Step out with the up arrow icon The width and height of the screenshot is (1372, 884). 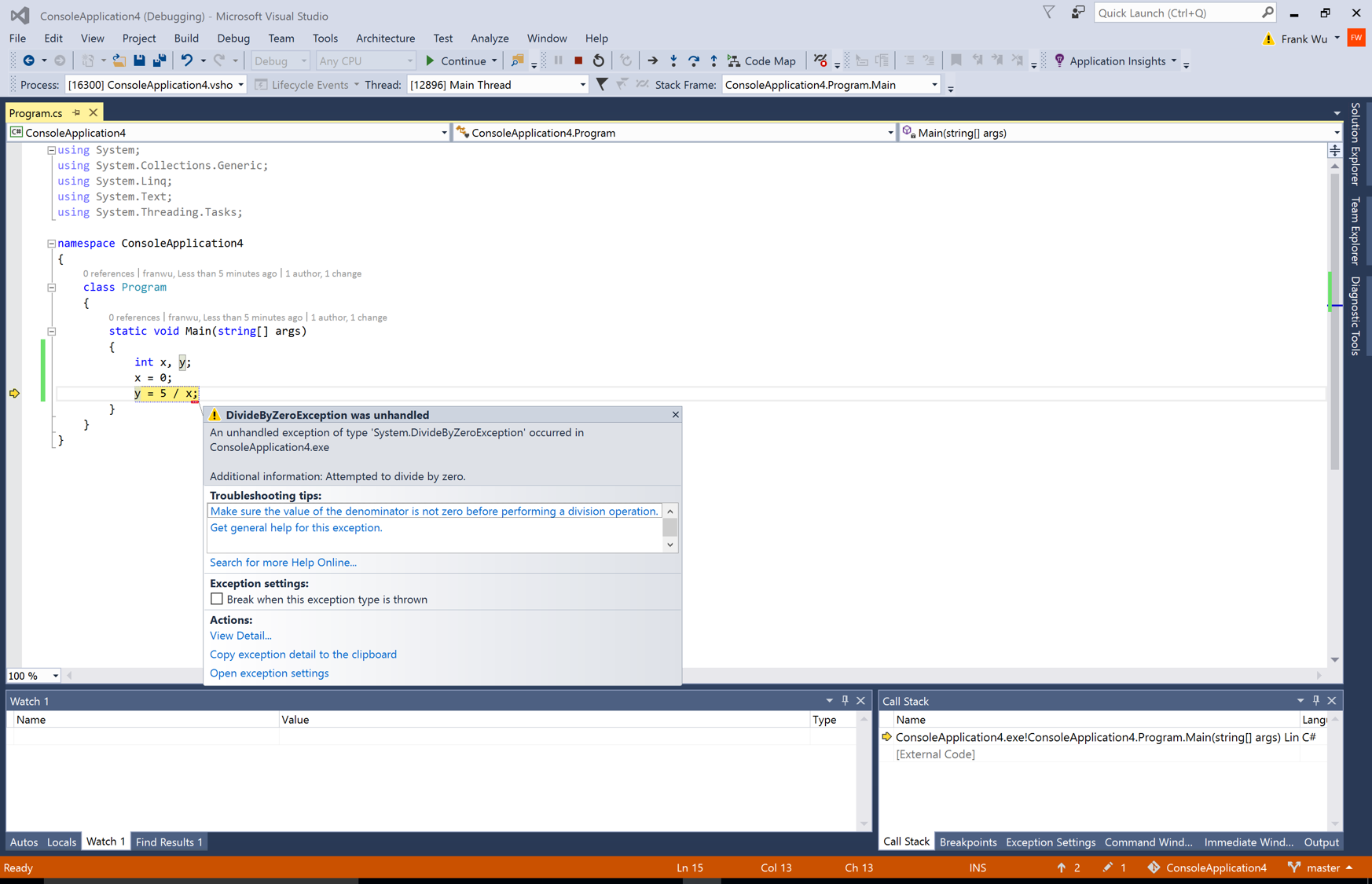tap(714, 61)
